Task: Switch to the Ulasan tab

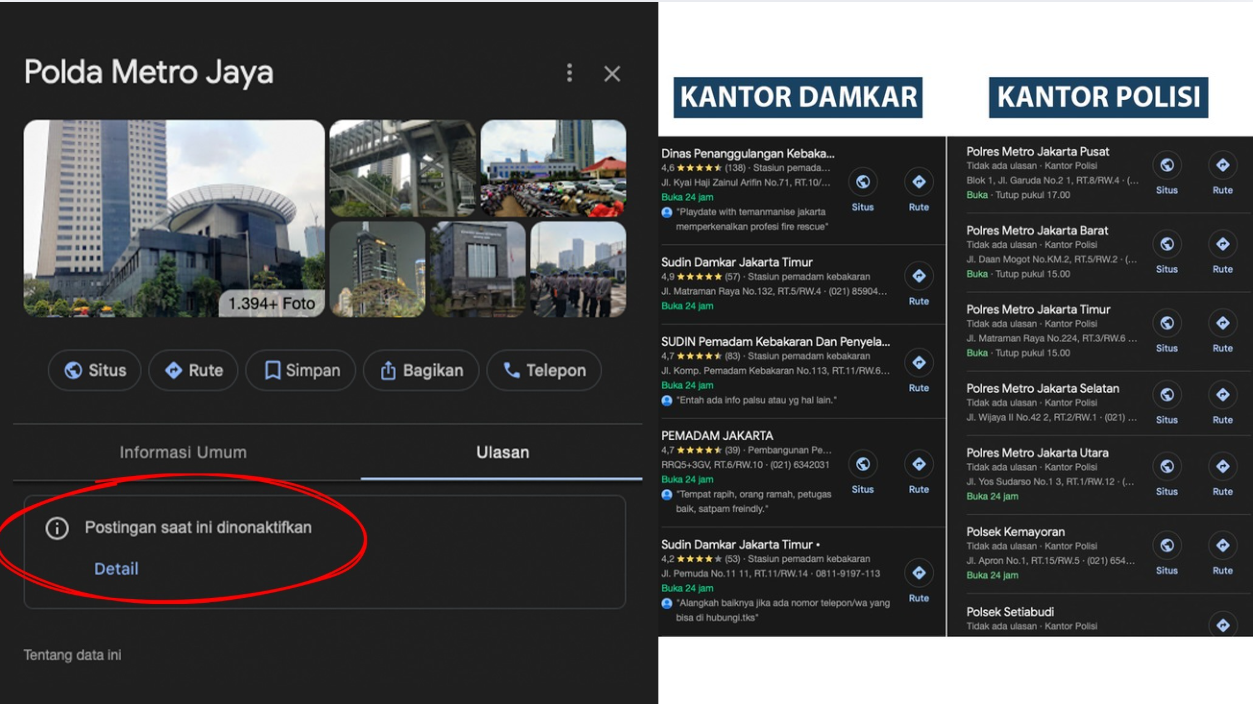Action: [502, 452]
